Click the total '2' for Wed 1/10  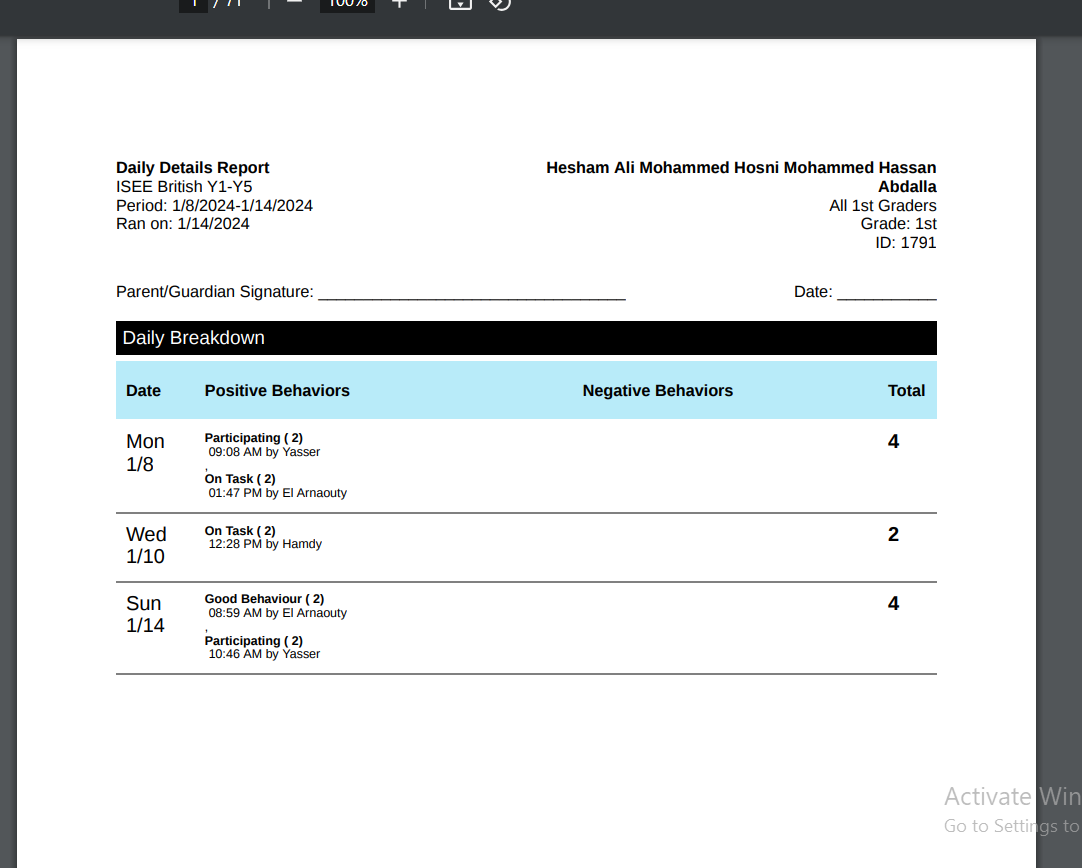pos(893,534)
